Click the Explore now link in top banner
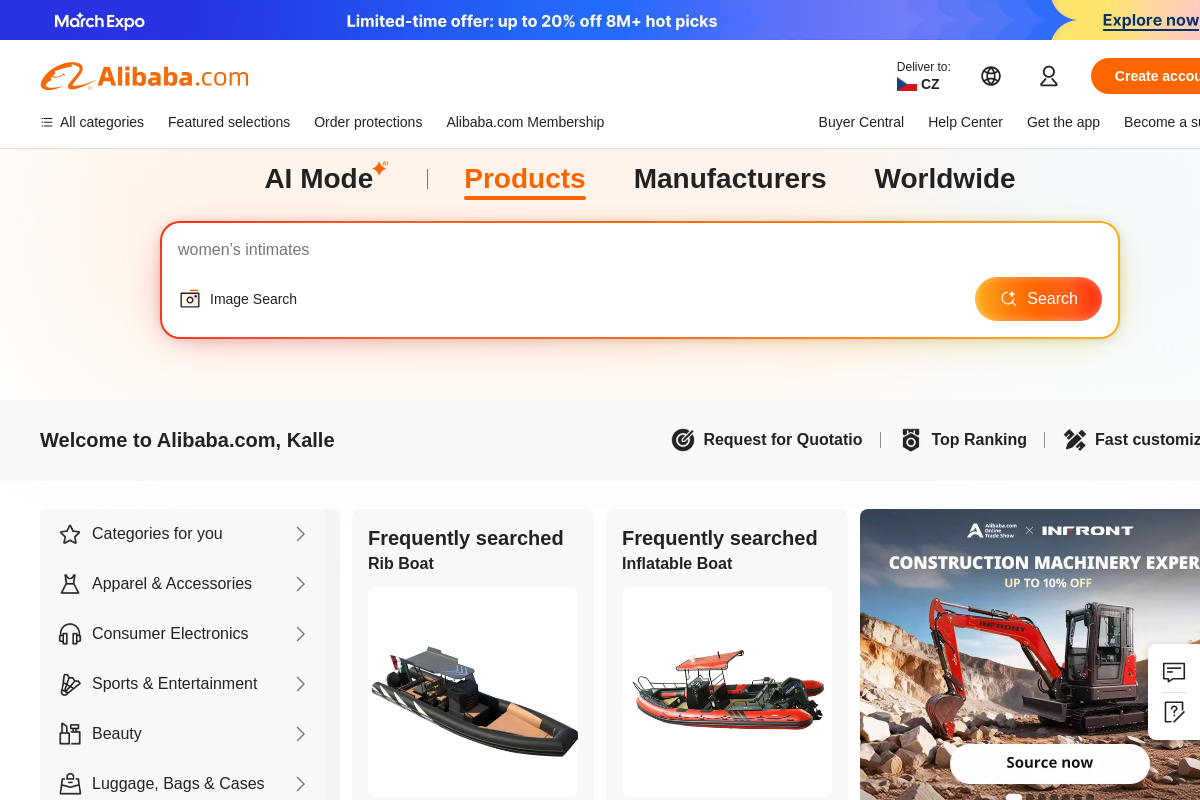This screenshot has height=800, width=1200. pyautogui.click(x=1150, y=20)
